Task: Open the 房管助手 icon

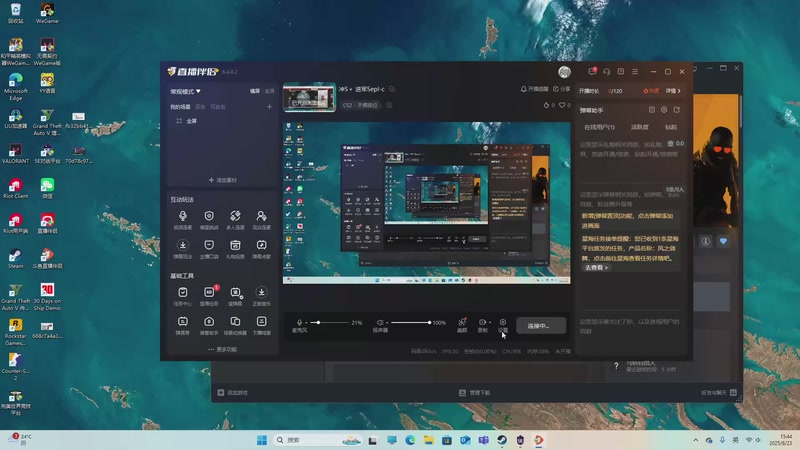Action: click(209, 321)
